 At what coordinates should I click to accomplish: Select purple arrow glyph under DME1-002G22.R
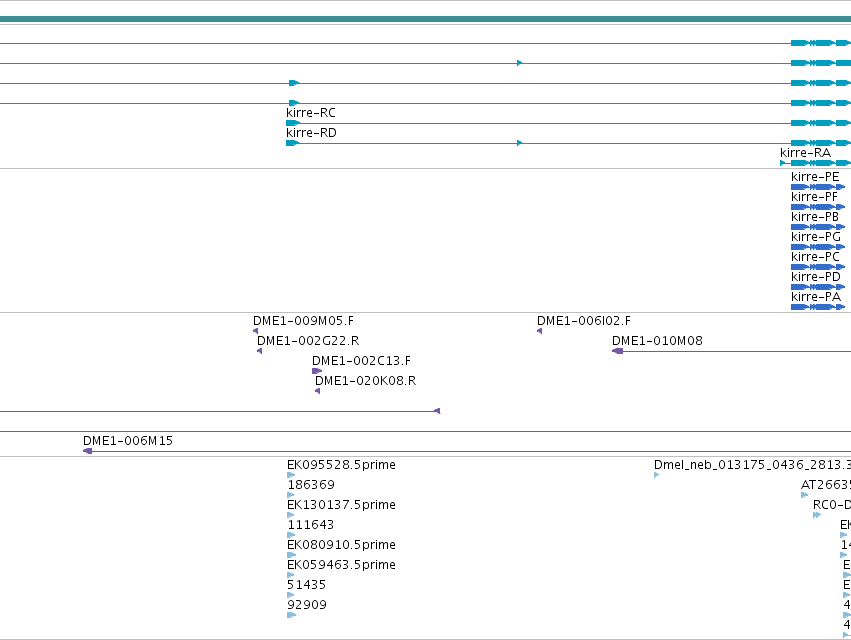[x=259, y=351]
